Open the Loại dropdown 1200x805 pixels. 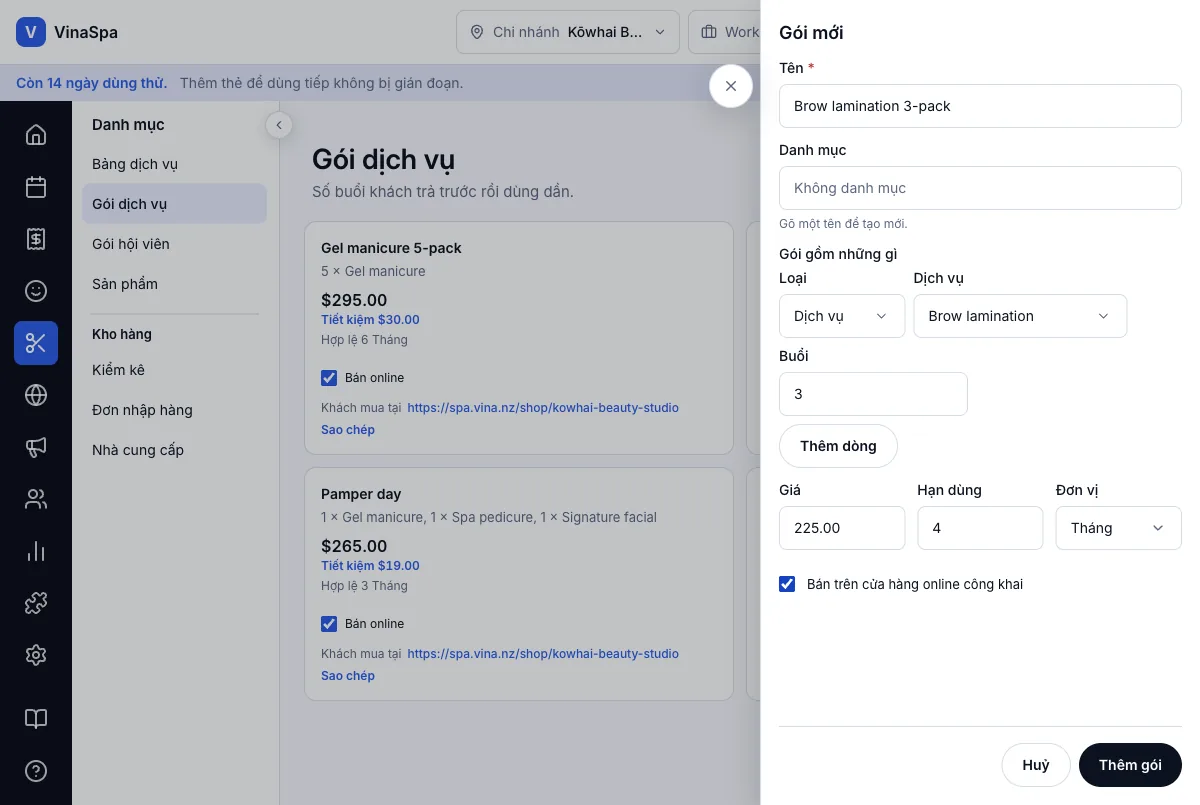(x=842, y=316)
